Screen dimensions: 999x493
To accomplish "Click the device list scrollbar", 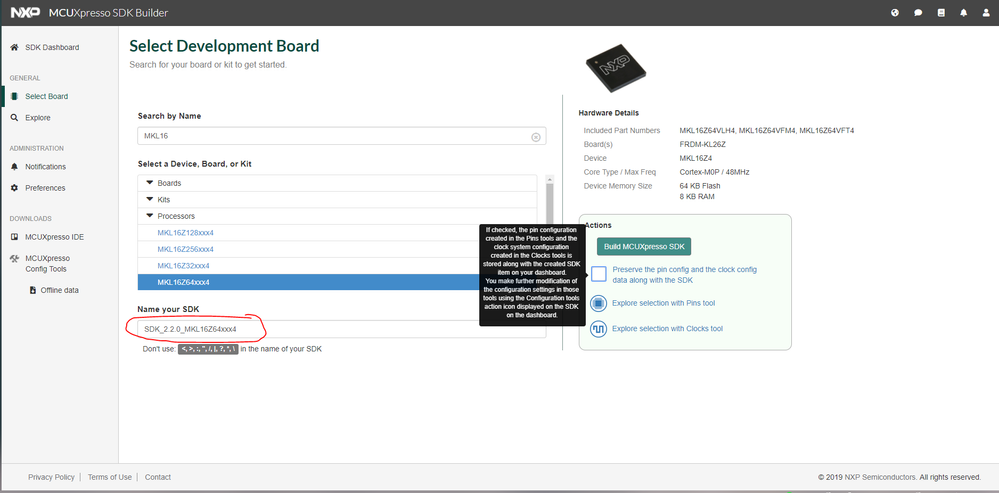I will coord(549,204).
